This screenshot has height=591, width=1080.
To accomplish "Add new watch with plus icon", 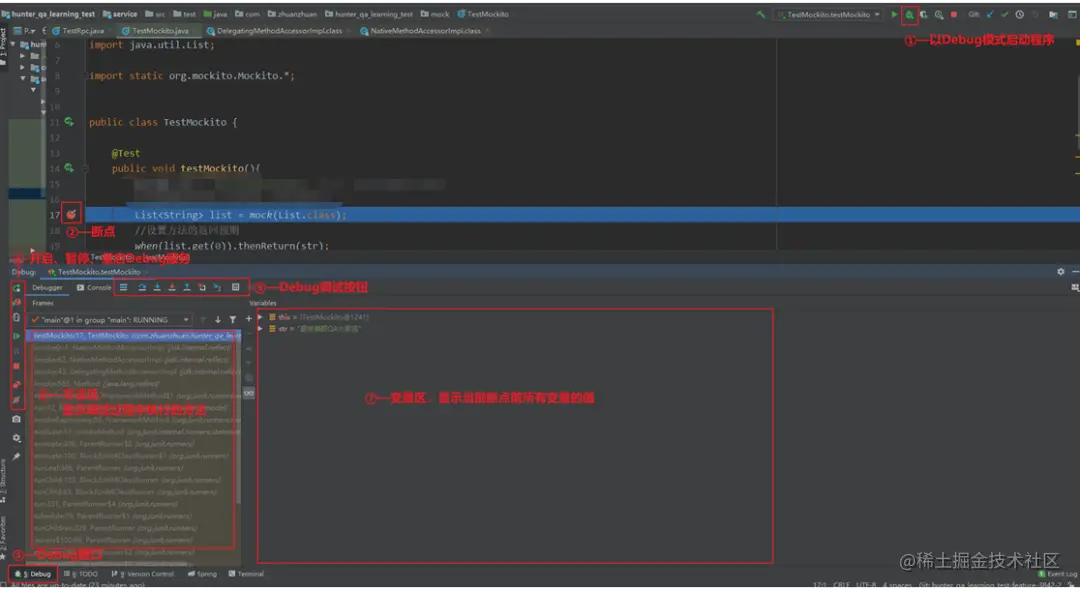I will 249,319.
